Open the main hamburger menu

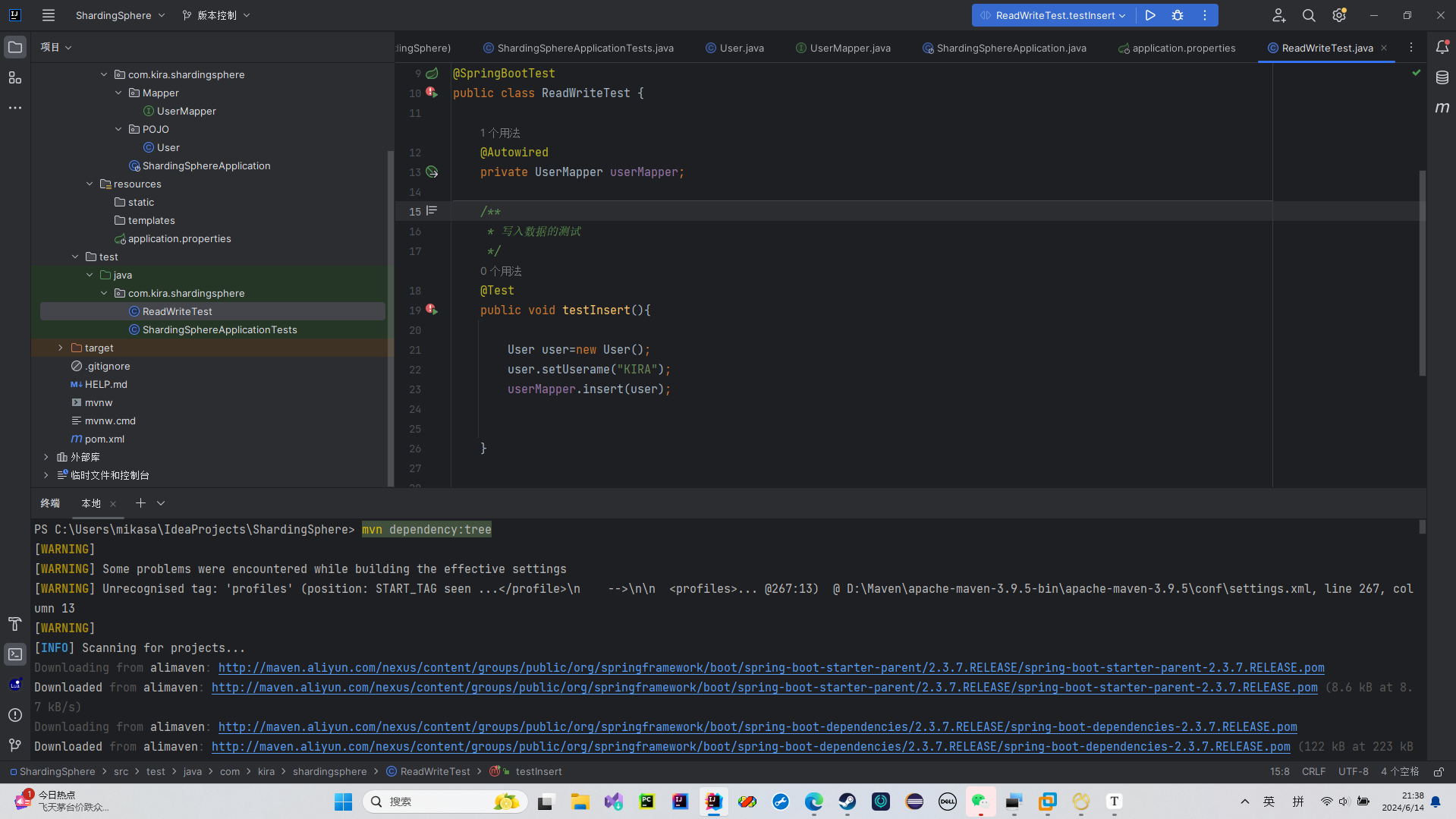click(x=49, y=15)
